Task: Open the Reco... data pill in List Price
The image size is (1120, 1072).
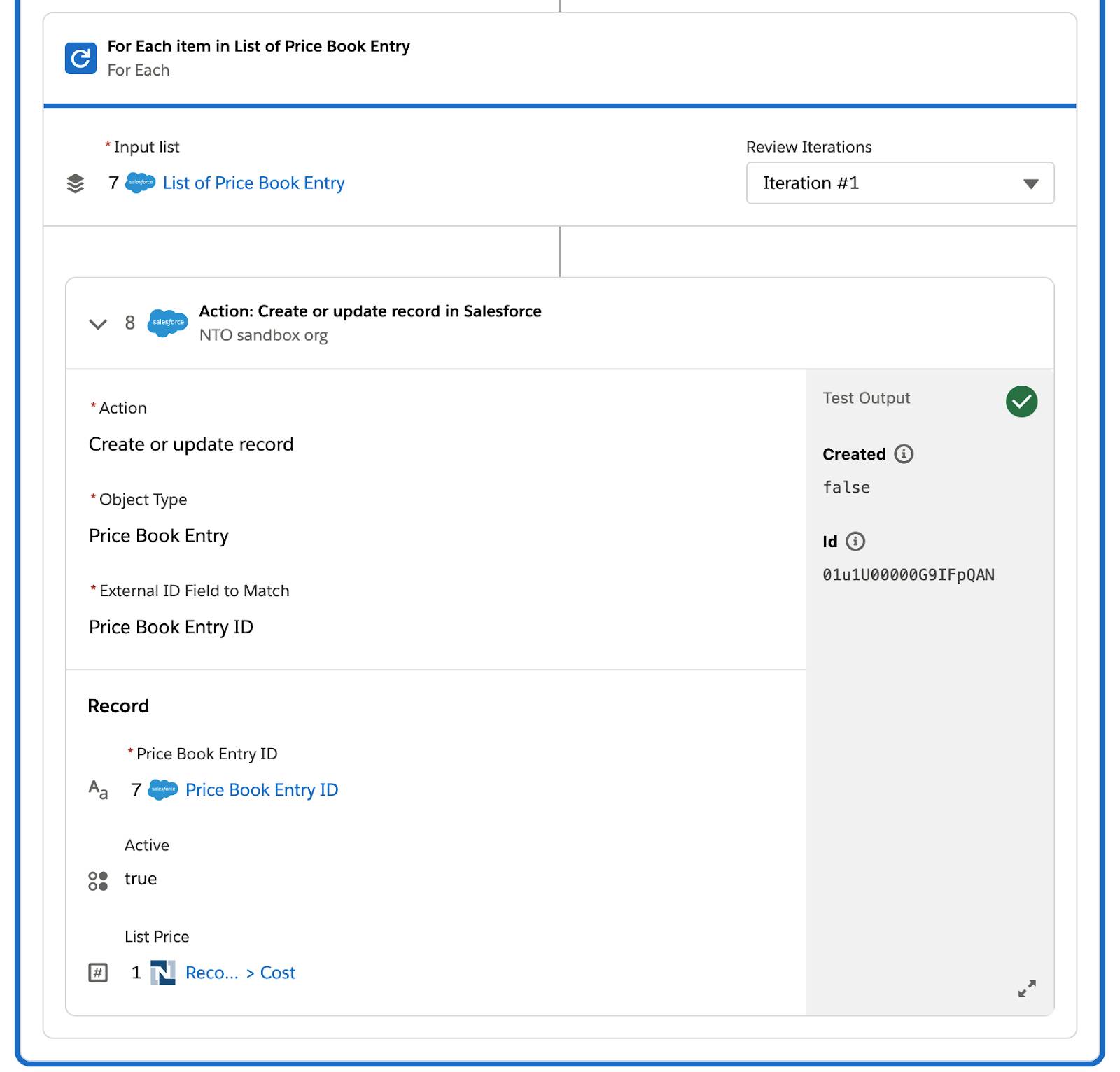Action: point(212,973)
